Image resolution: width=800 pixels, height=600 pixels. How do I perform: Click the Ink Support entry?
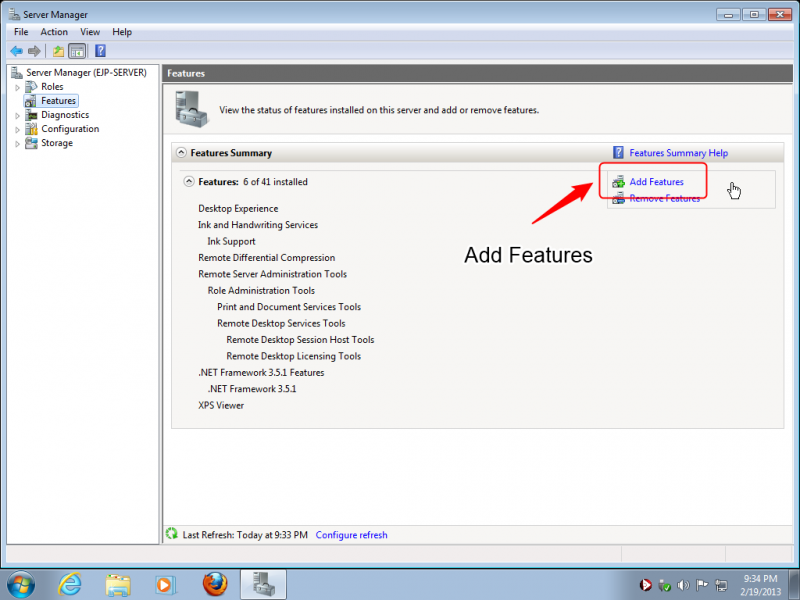231,241
